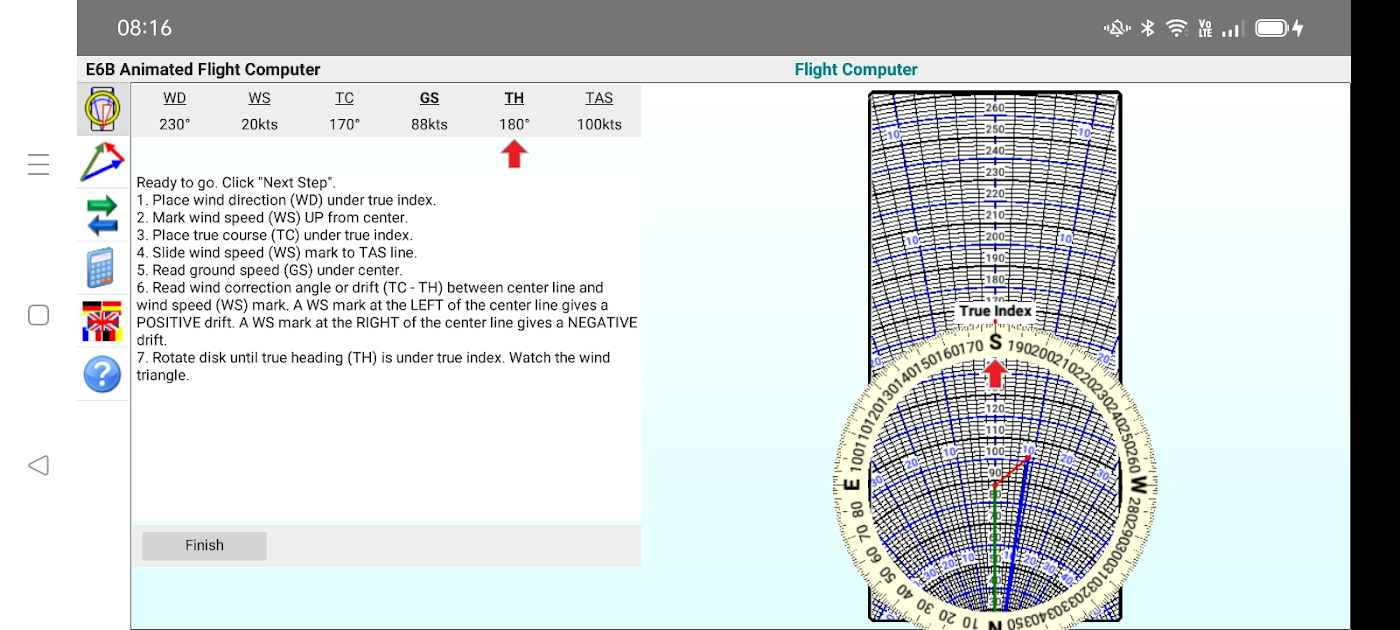Image resolution: width=1400 pixels, height=630 pixels.
Task: Select the TC true course column
Action: pyautogui.click(x=344, y=98)
